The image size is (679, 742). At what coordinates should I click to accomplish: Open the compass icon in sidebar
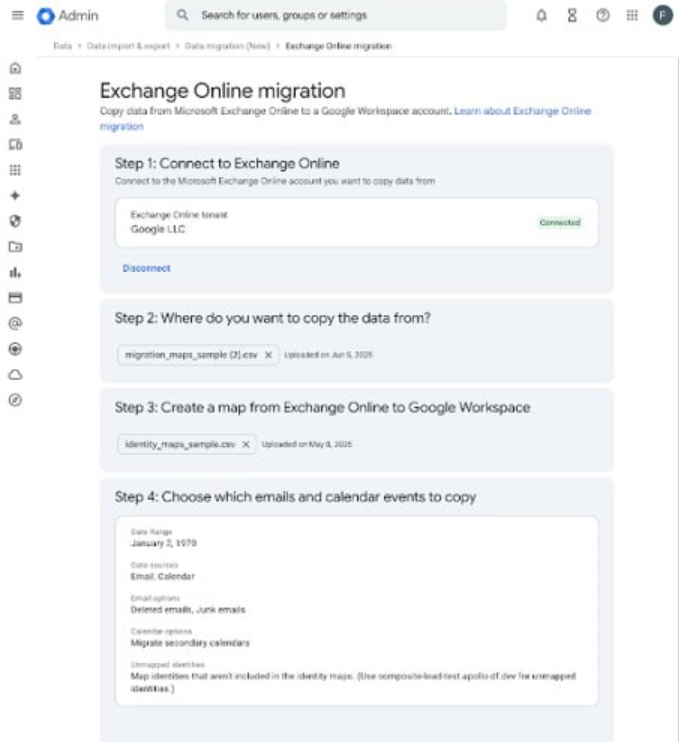point(15,400)
